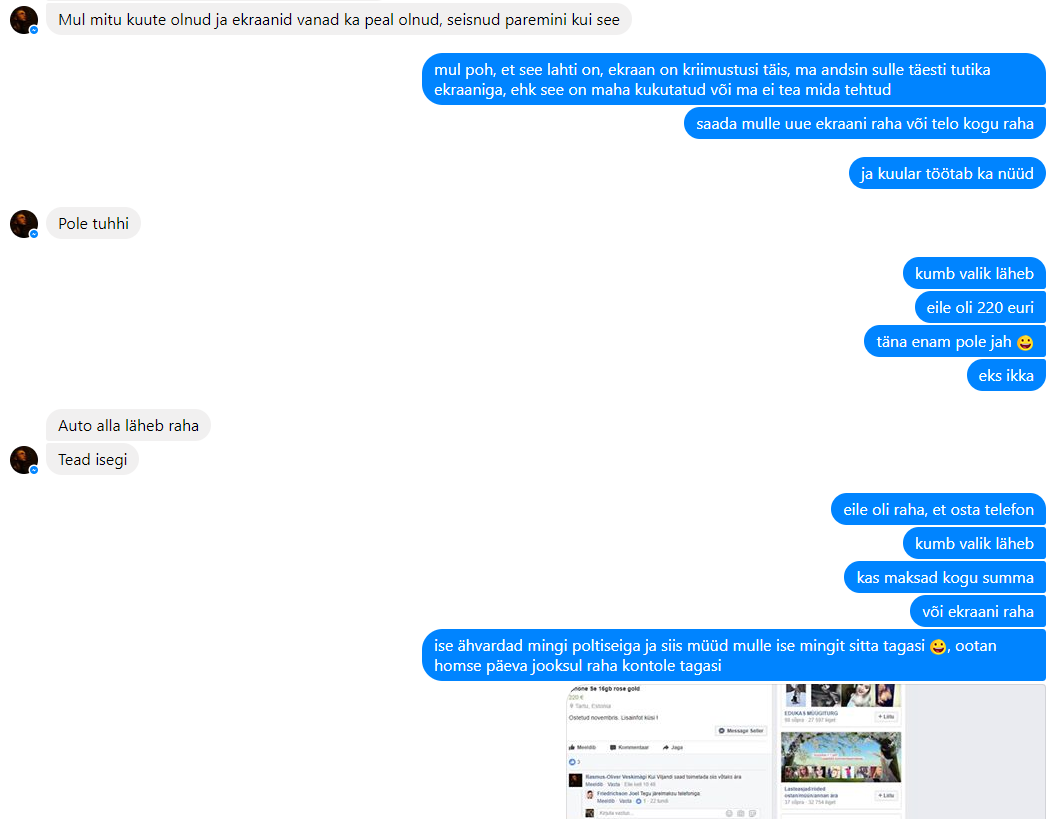Click the received "Mul mitu kuute olnud" message text
Screen dimensions: 1063x819
click(x=339, y=20)
